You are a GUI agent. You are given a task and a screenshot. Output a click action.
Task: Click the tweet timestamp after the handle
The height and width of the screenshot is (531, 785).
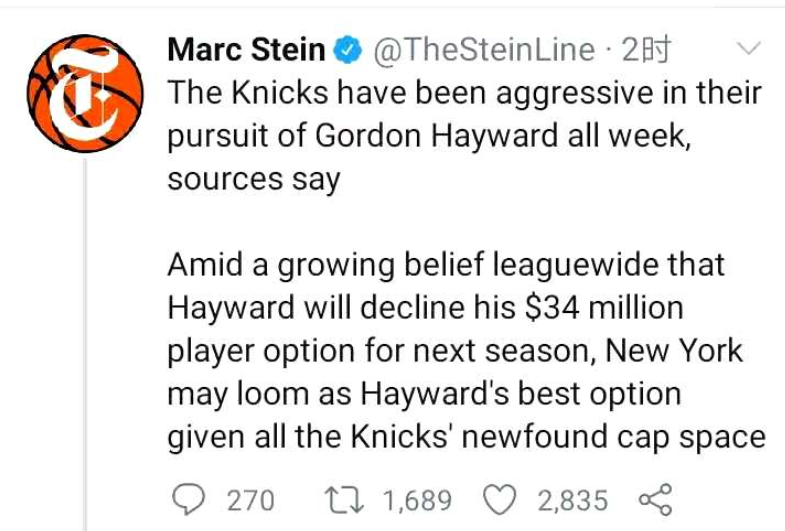[x=645, y=50]
